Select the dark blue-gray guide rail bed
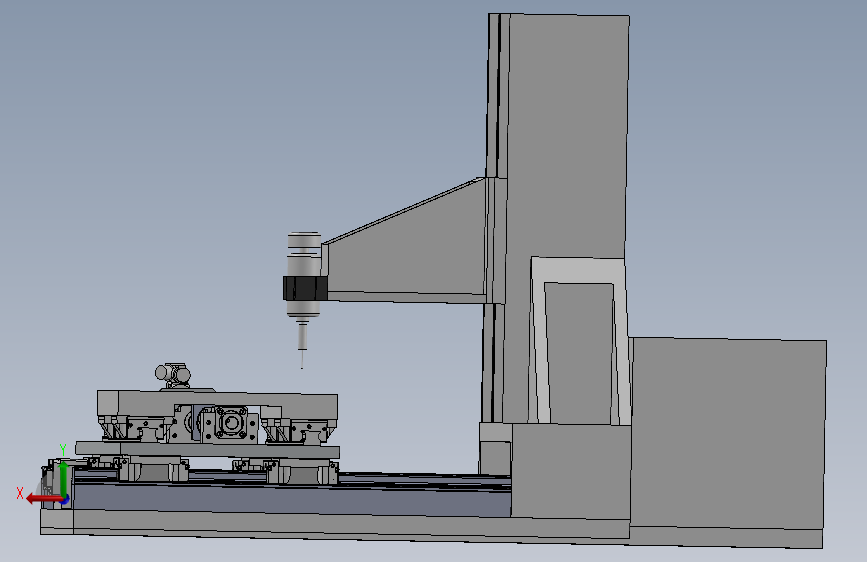 click(x=292, y=499)
